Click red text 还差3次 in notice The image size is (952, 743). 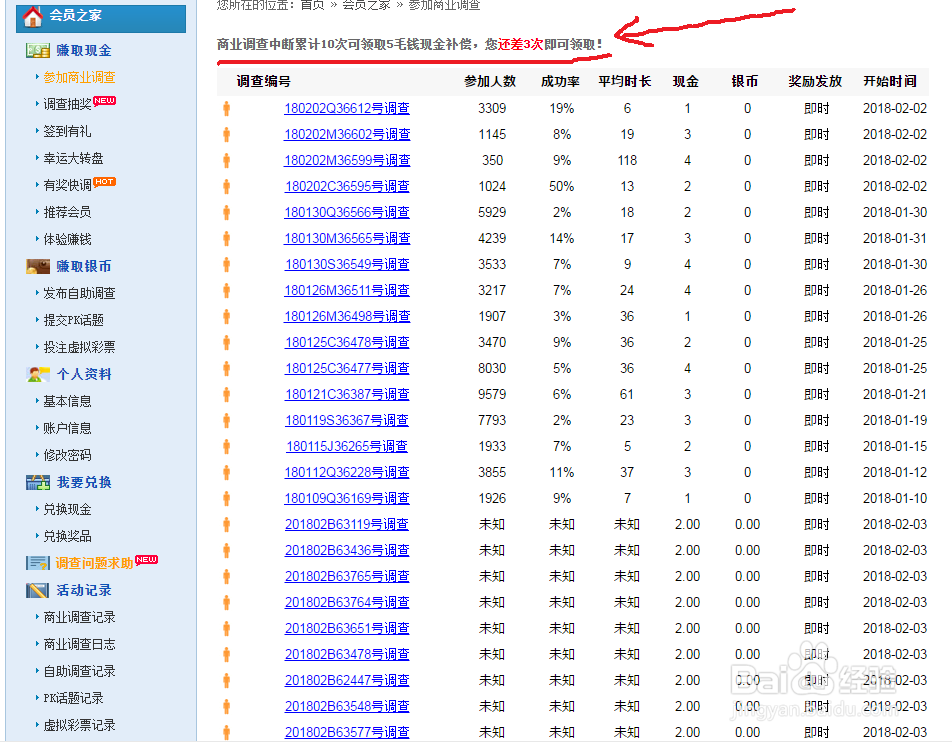(520, 44)
